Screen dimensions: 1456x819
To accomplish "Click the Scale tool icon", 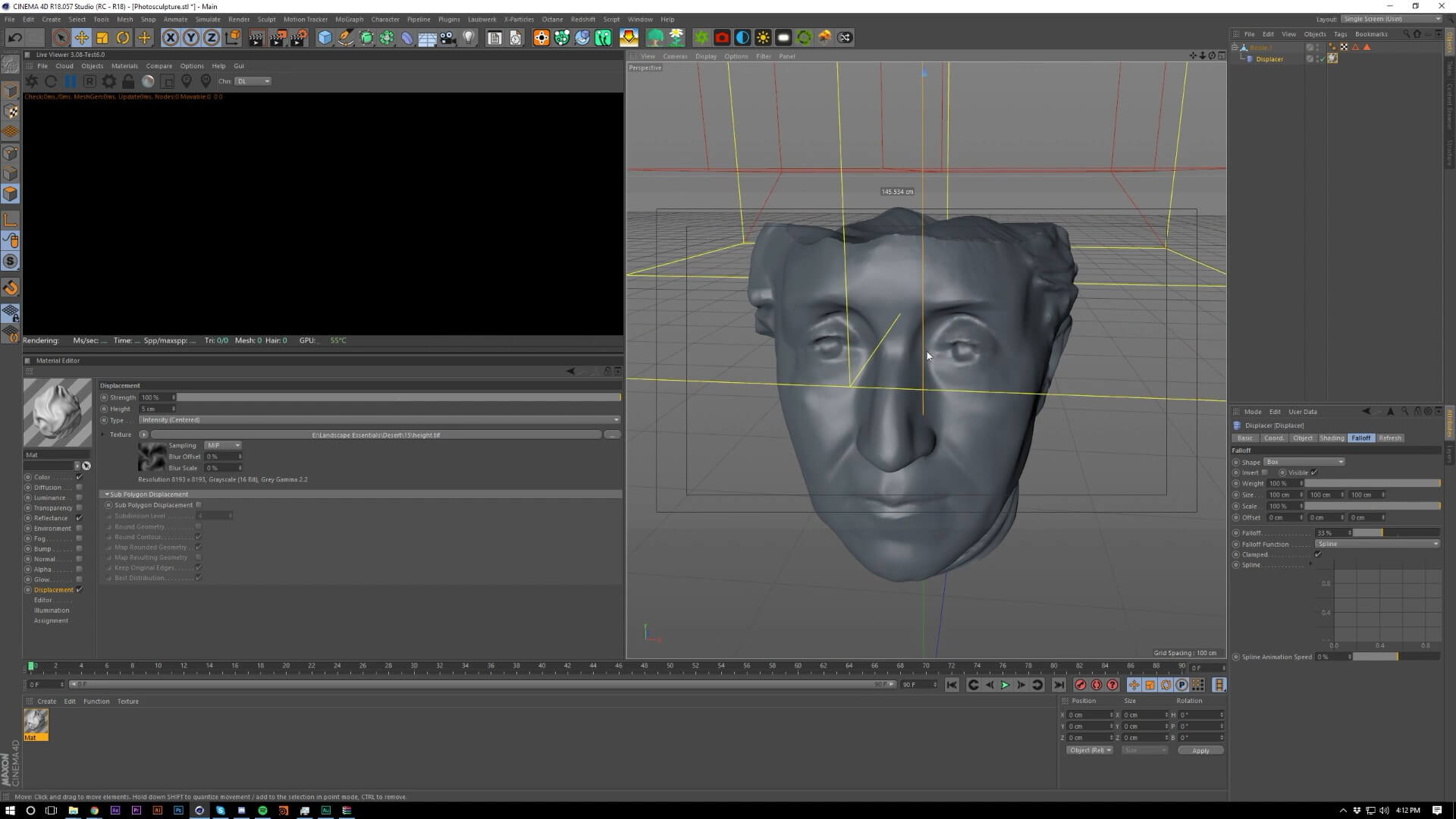I will pyautogui.click(x=102, y=37).
